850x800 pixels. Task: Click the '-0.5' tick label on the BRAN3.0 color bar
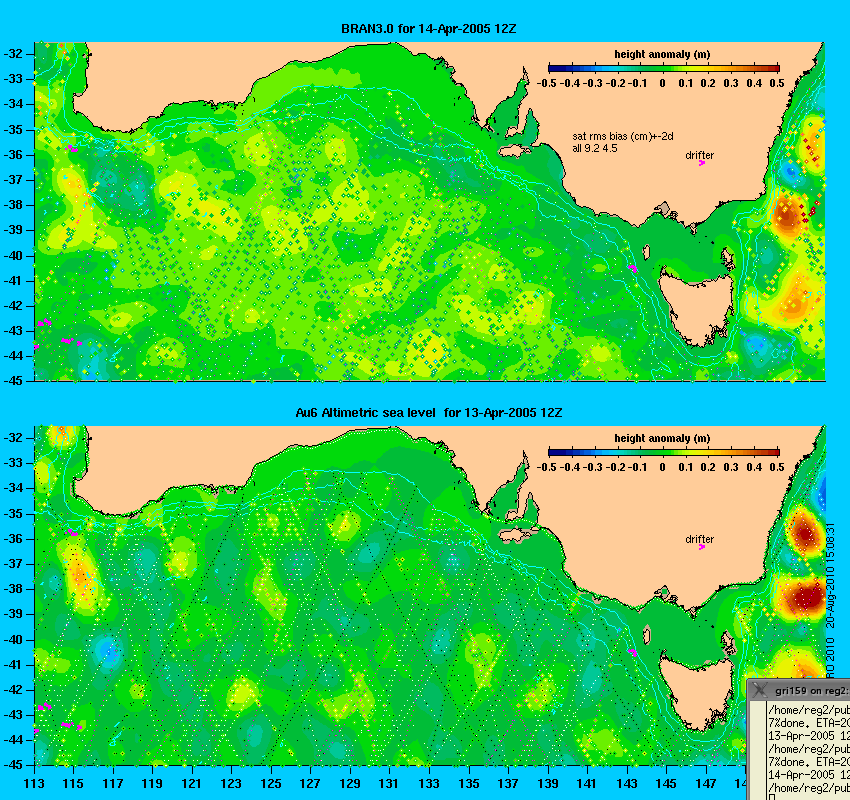546,83
